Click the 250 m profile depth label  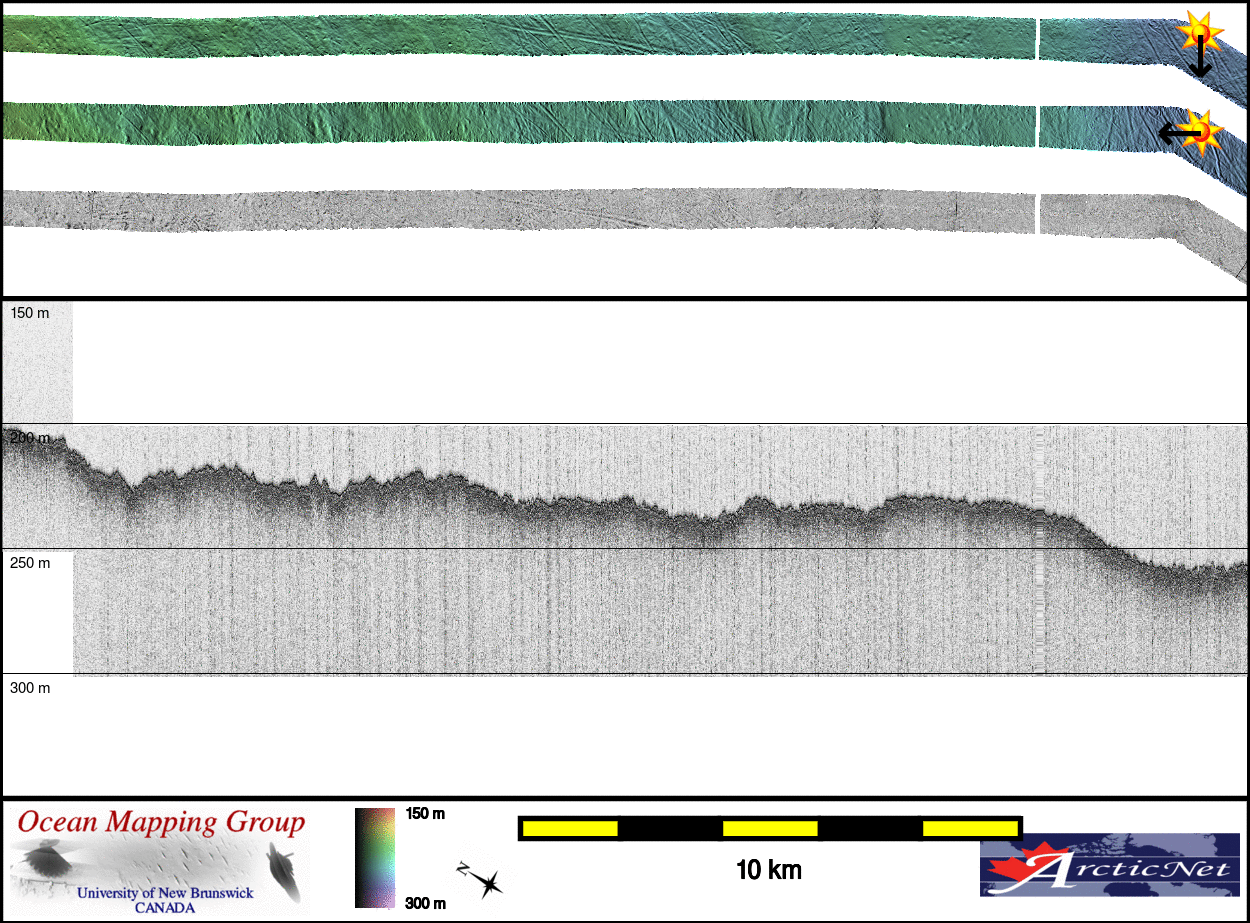30,563
